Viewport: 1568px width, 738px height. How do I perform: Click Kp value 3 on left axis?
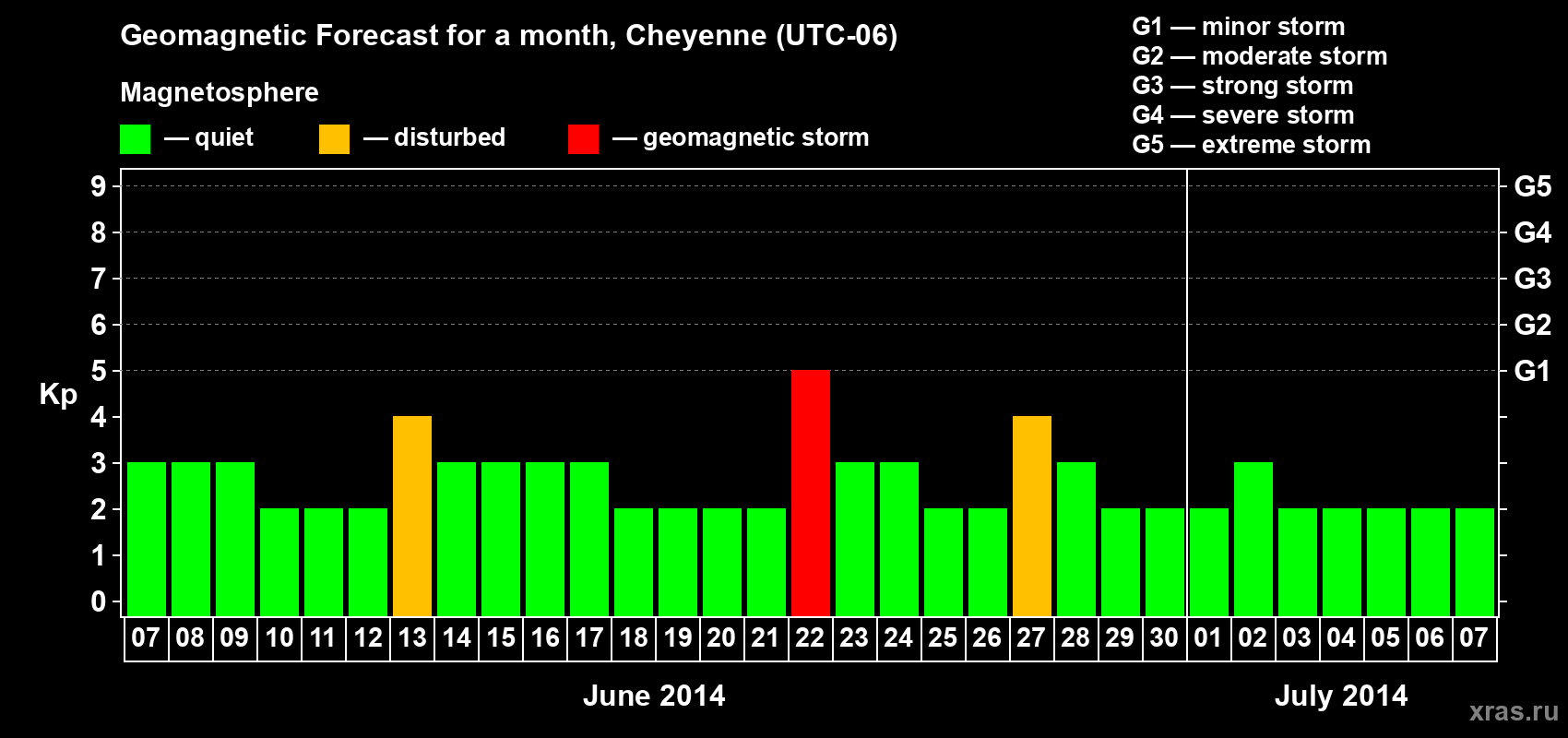point(99,463)
